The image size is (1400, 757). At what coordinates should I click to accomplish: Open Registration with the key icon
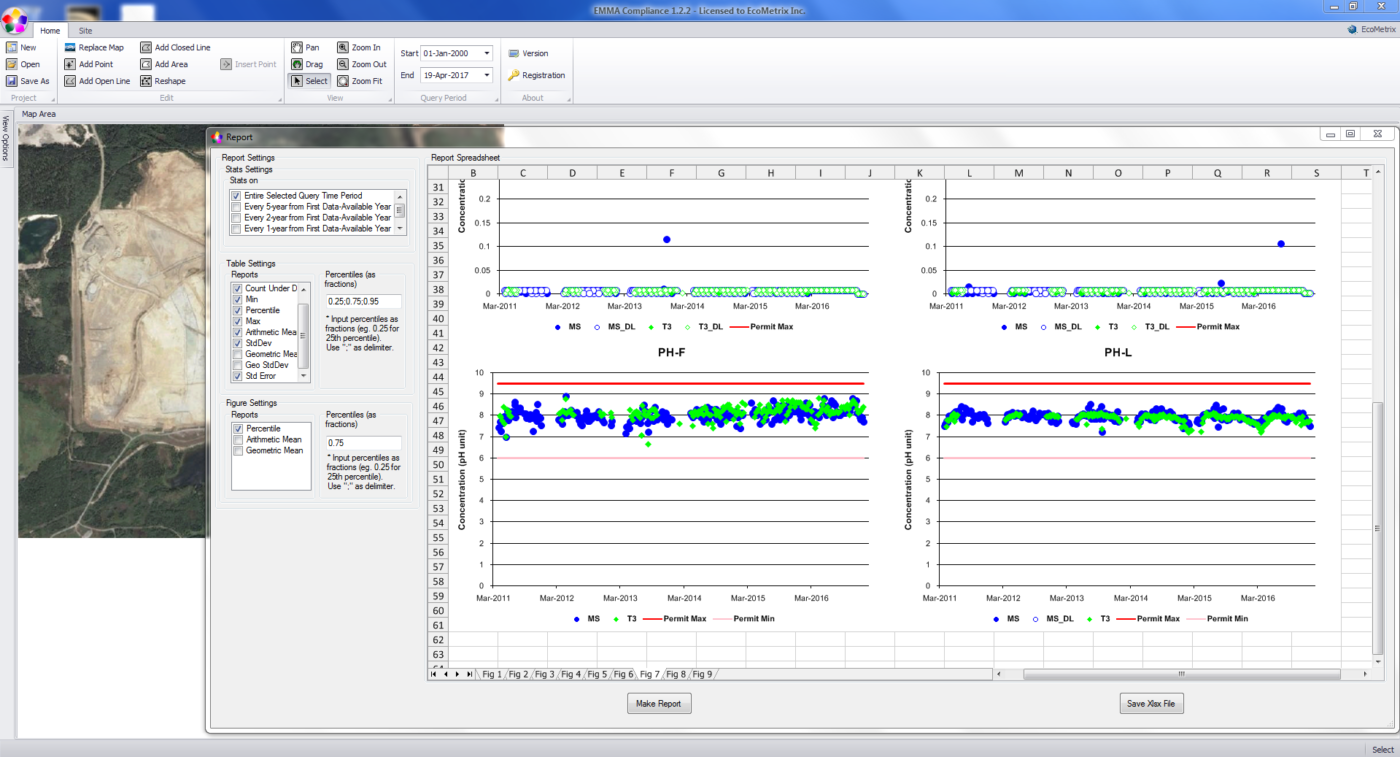535,75
